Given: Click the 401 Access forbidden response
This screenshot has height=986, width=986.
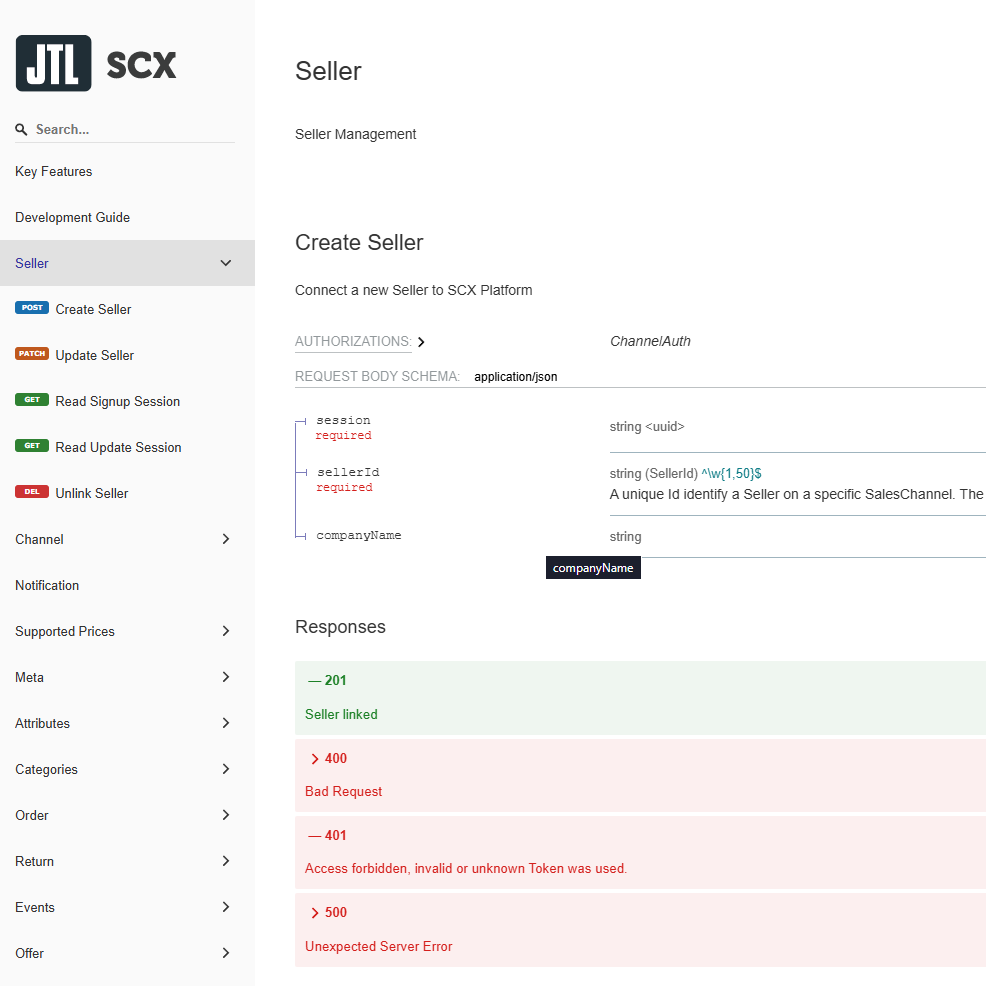Looking at the screenshot, I should point(640,852).
